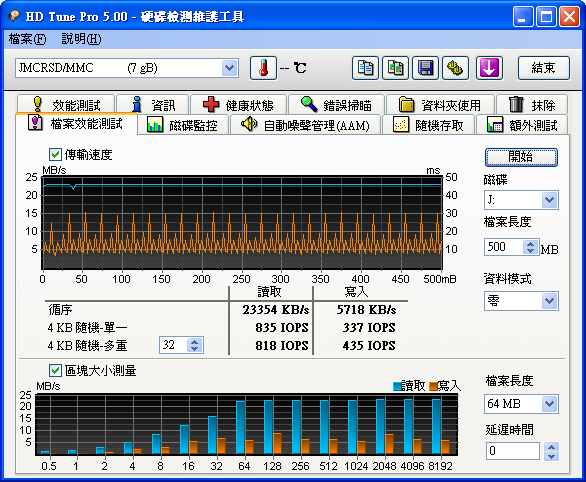The width and height of the screenshot is (586, 482).
Task: Increase the queue depth 32 stepper
Action: click(x=194, y=342)
